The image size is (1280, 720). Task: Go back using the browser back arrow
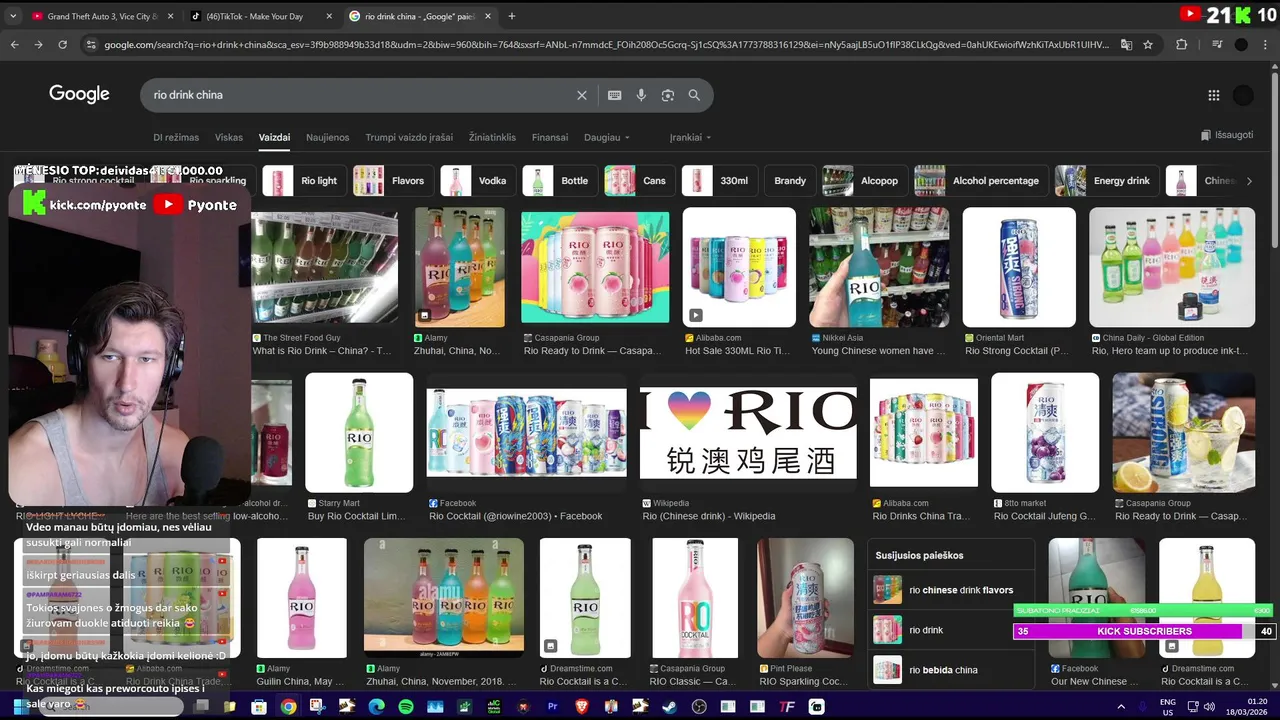(14, 44)
